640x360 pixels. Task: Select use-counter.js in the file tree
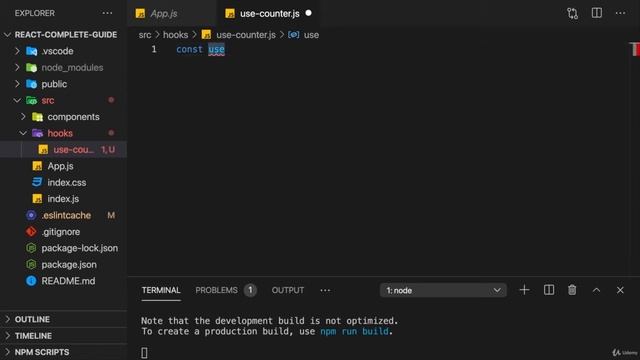63,149
